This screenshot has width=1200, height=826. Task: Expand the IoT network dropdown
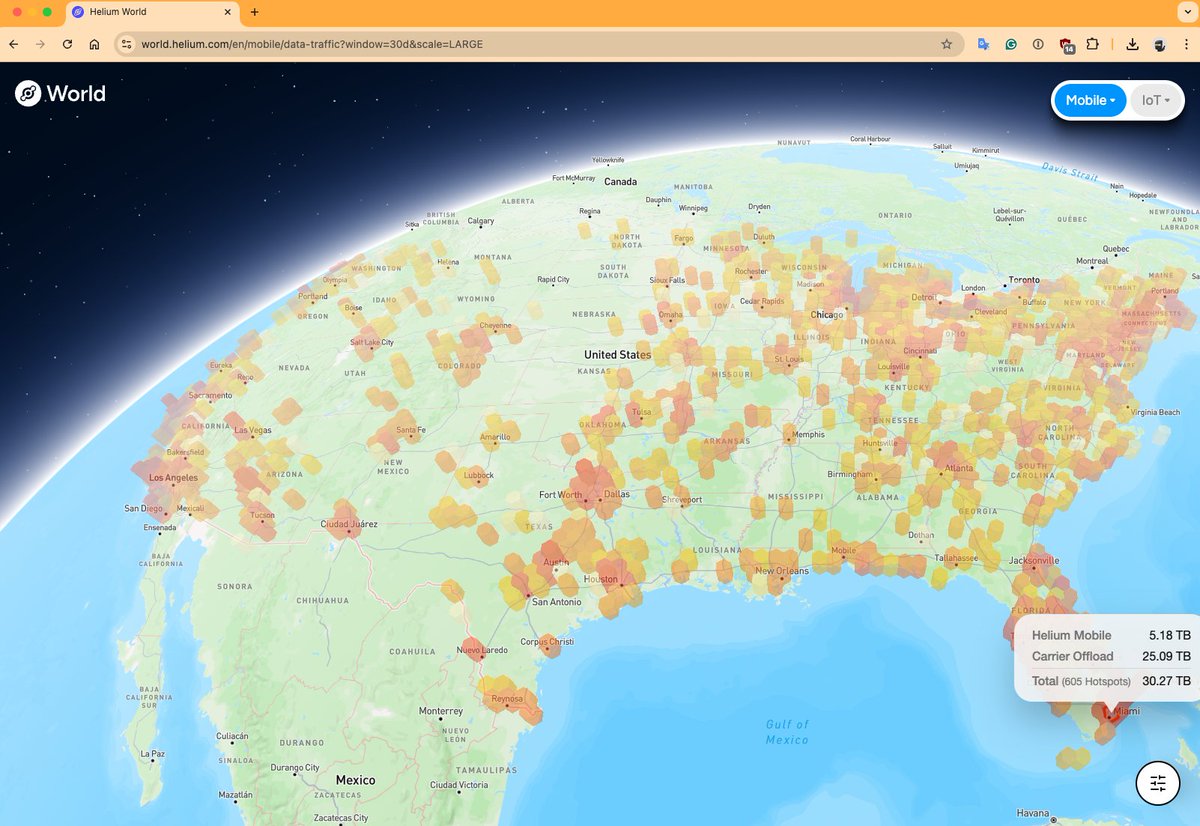pyautogui.click(x=1156, y=100)
